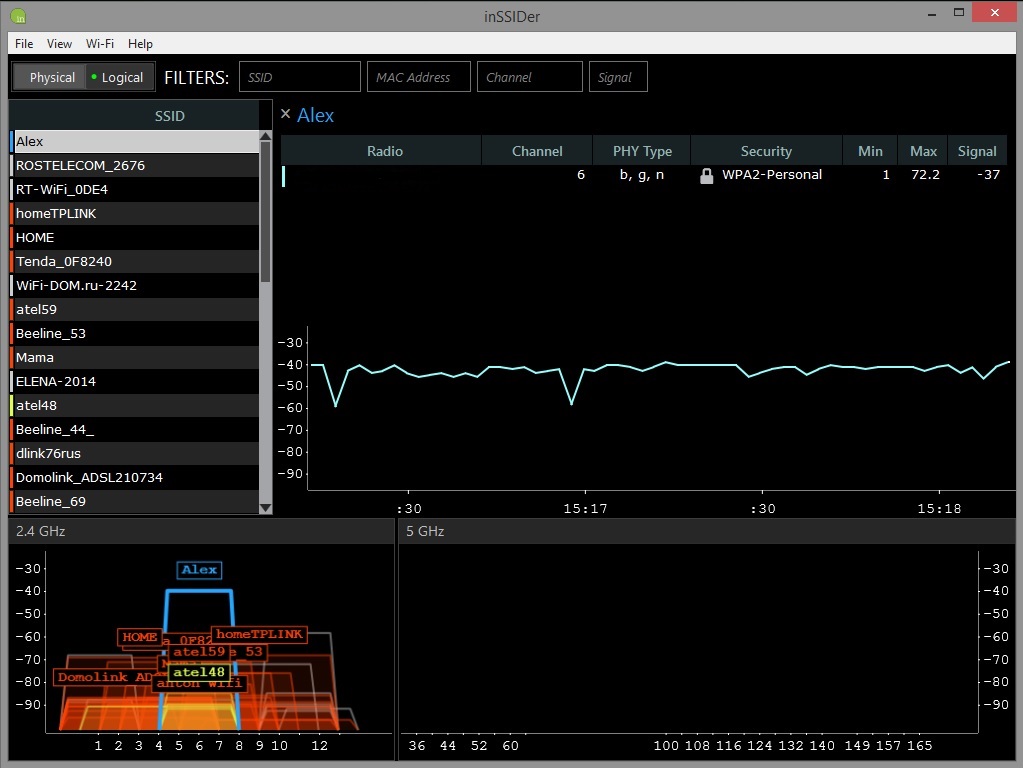Close the Alex network details with X

(285, 114)
